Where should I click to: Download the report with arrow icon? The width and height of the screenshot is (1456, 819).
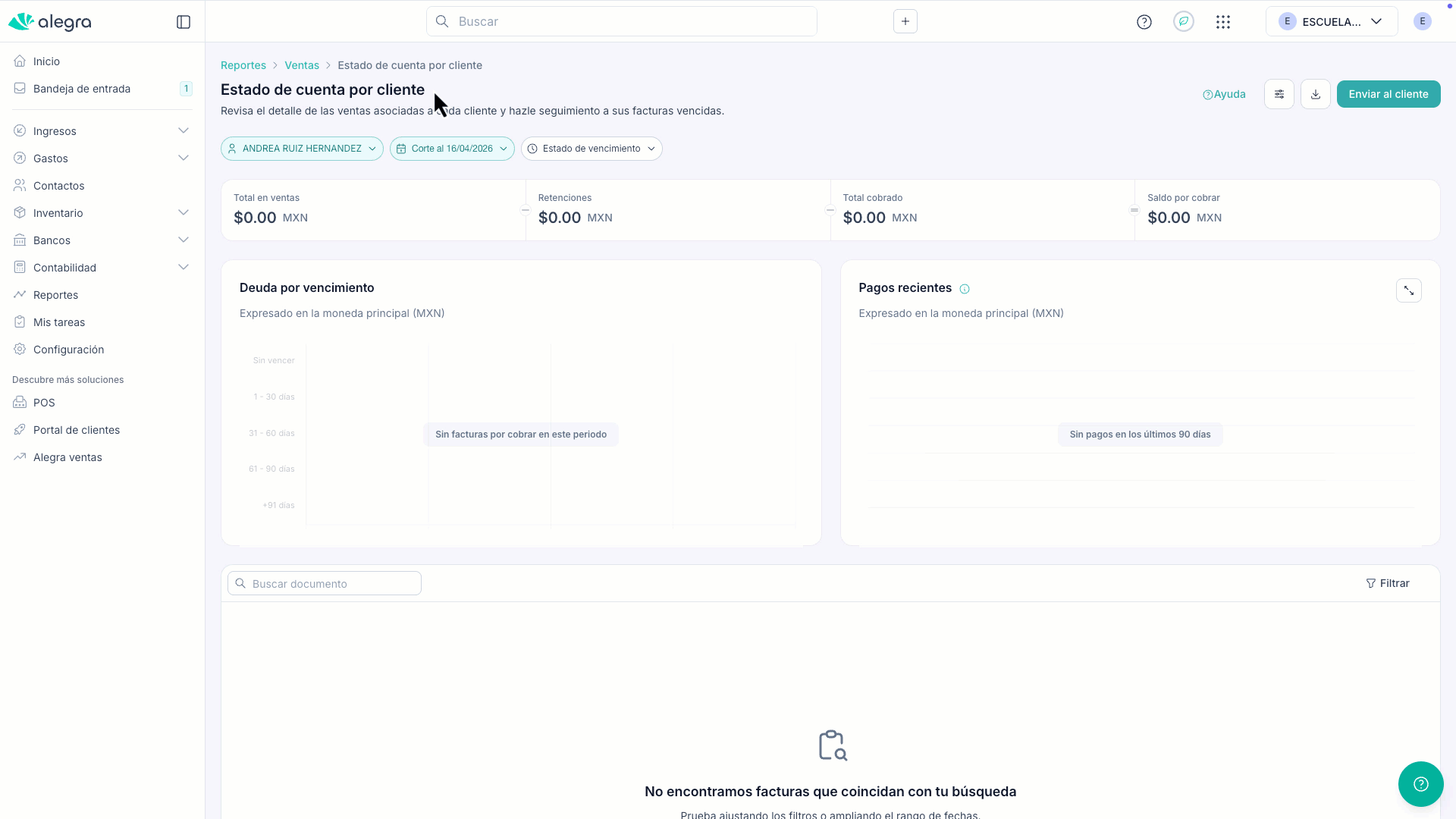(x=1316, y=94)
